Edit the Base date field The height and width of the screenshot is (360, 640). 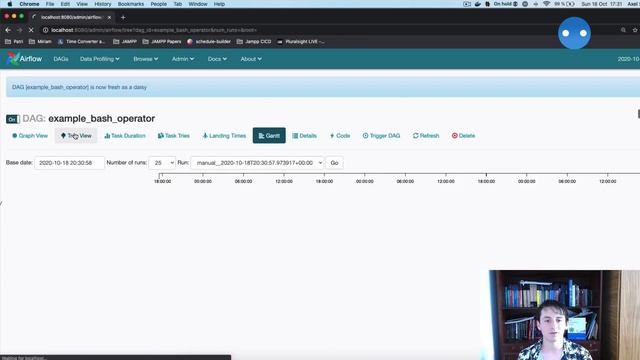pos(69,162)
